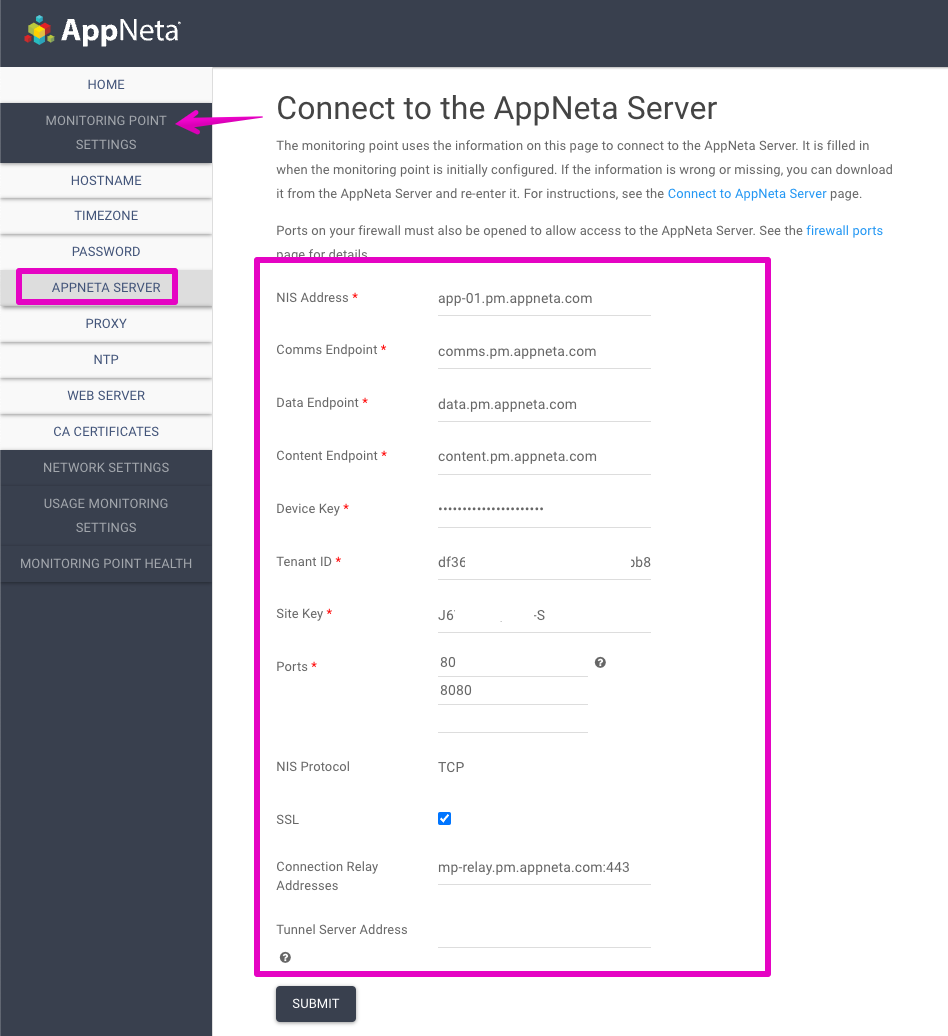Click the Device Key password field

(x=543, y=509)
